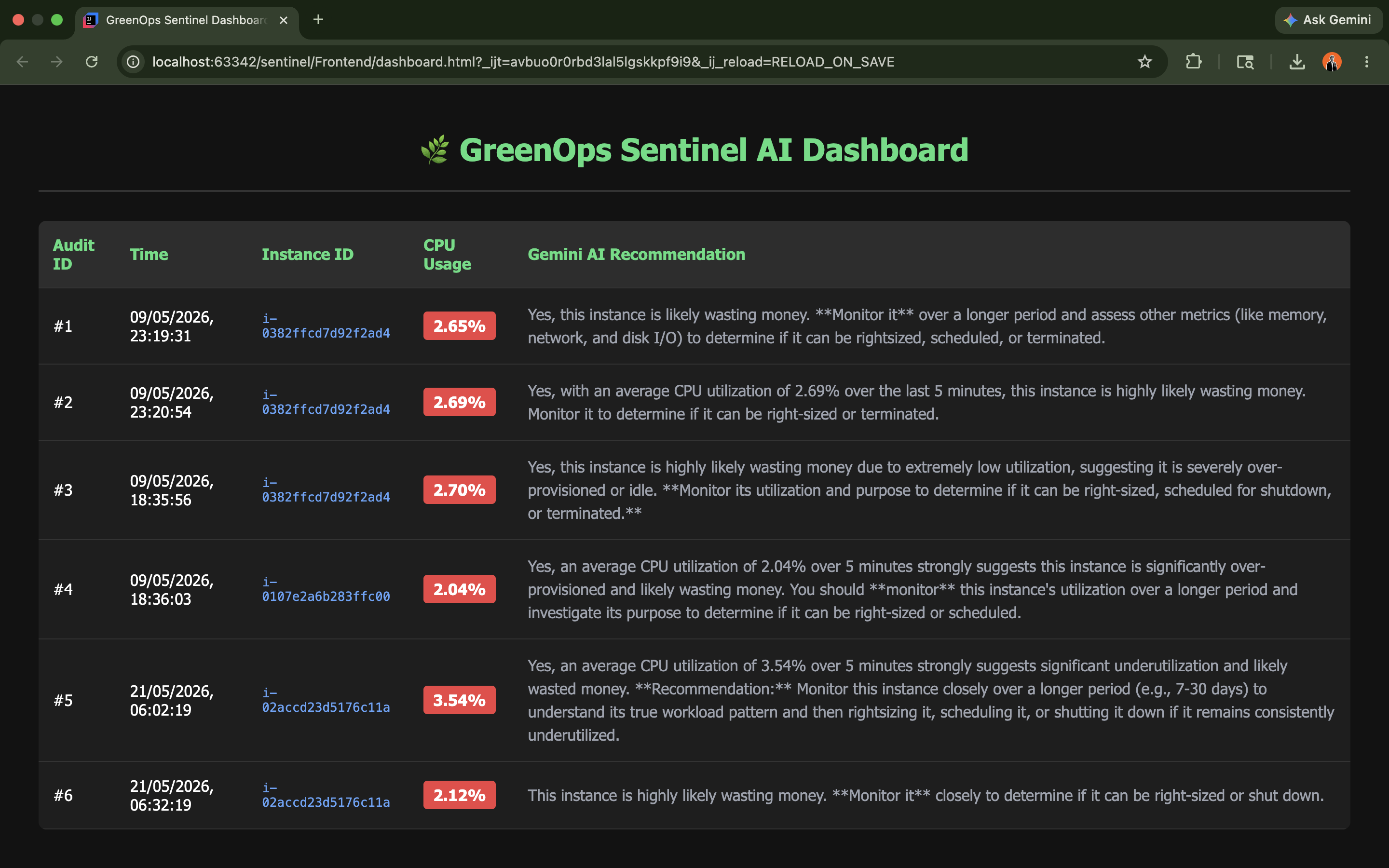Open the Chrome three-dot menu
Screen dimensions: 1389x868
click(1367, 61)
